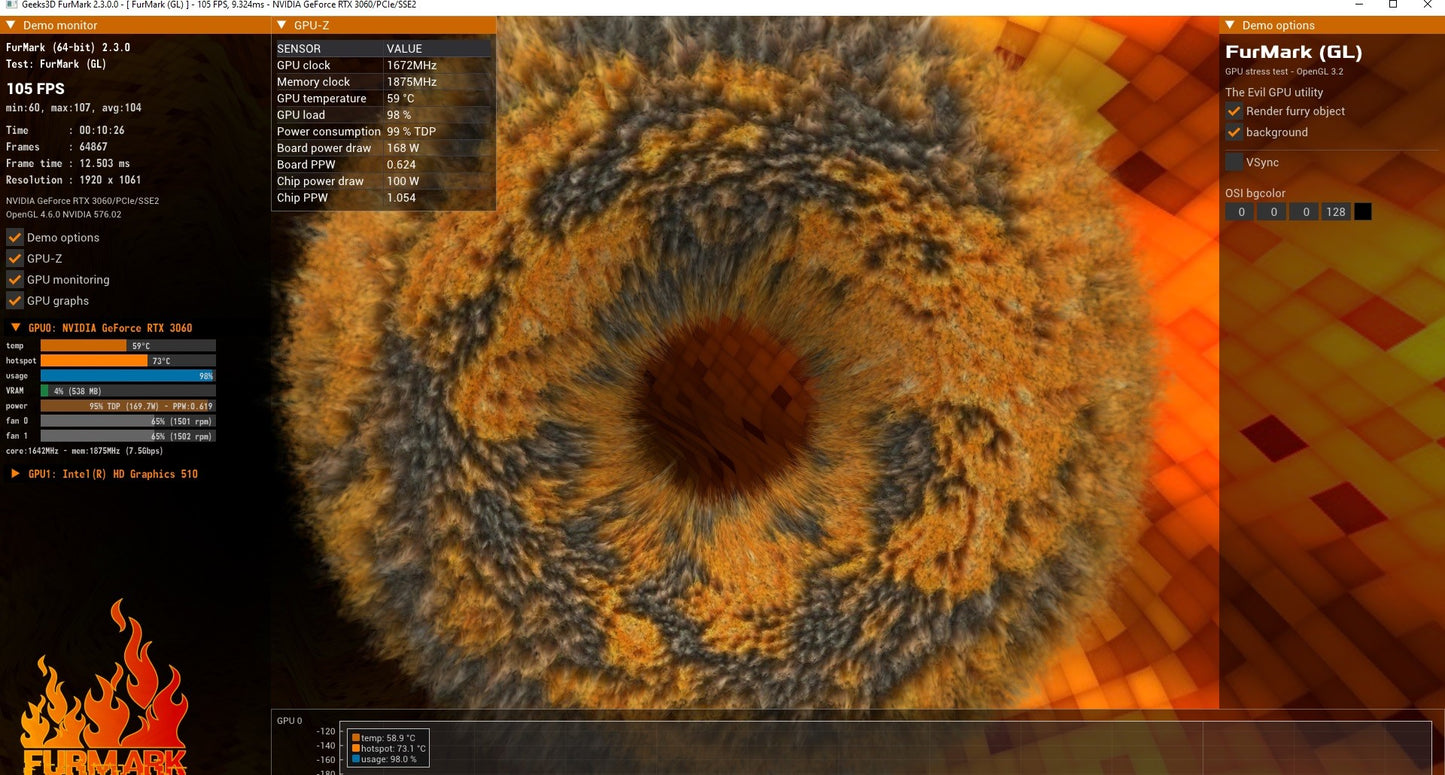Click the OSI bgcolor red value field
This screenshot has width=1445, height=775.
tap(1240, 212)
